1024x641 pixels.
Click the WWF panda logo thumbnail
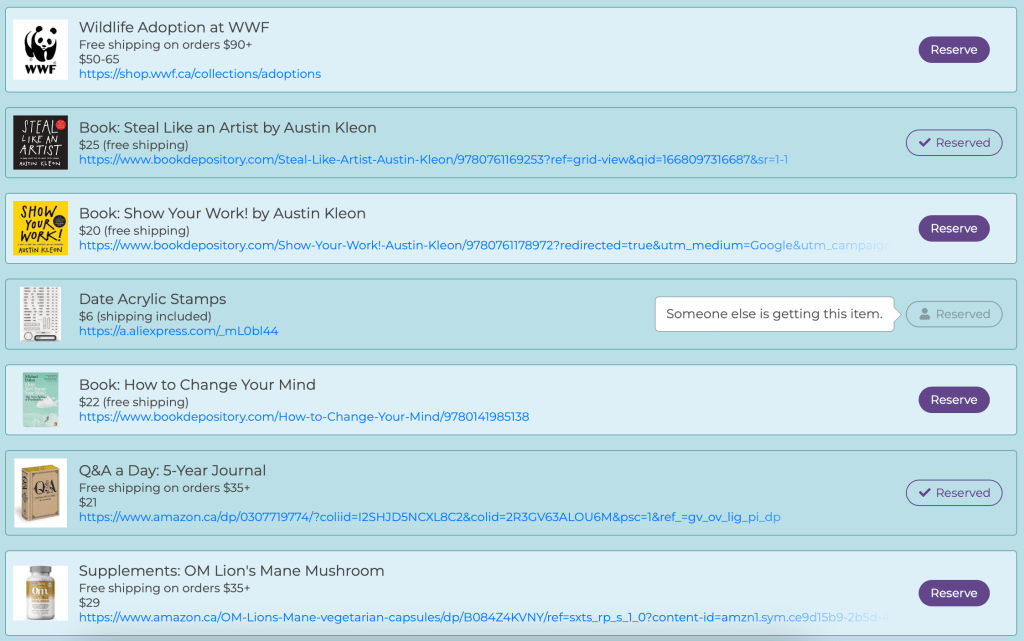40,50
